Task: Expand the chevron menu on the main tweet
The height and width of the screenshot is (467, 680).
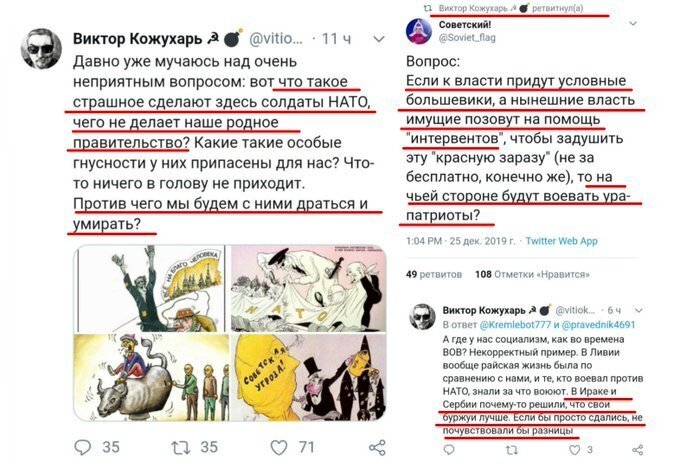Action: pos(379,39)
